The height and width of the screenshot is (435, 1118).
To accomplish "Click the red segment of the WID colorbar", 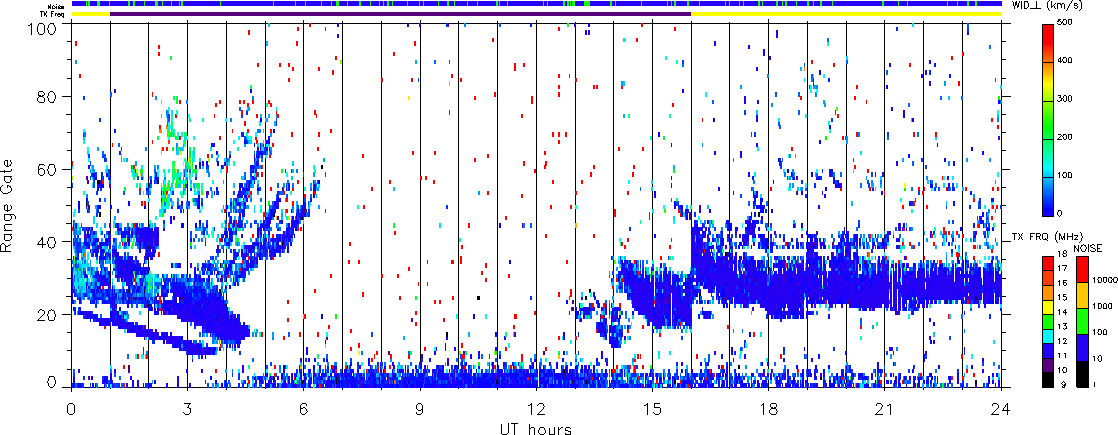I will 1048,43.
